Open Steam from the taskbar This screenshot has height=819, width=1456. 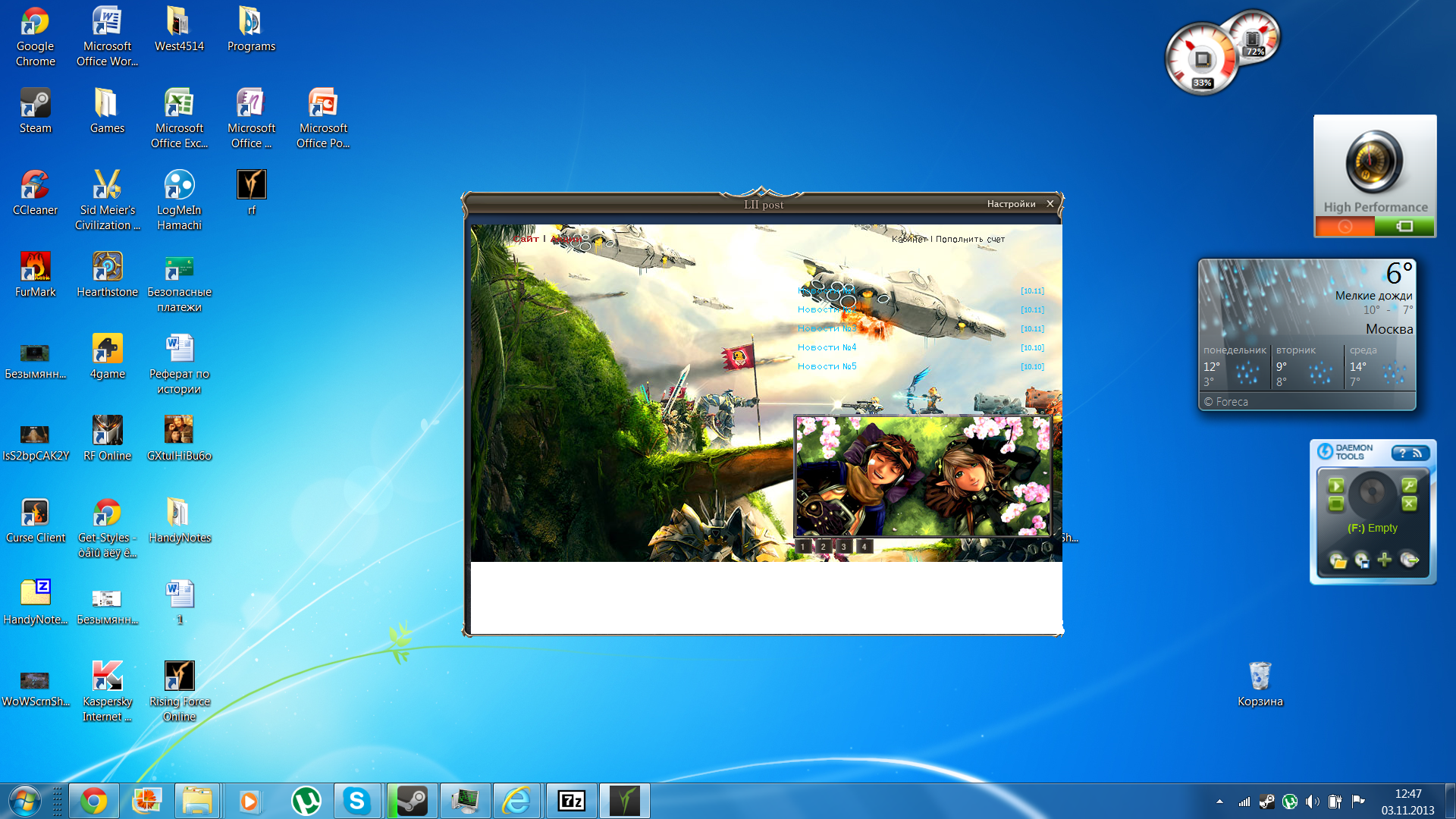412,801
